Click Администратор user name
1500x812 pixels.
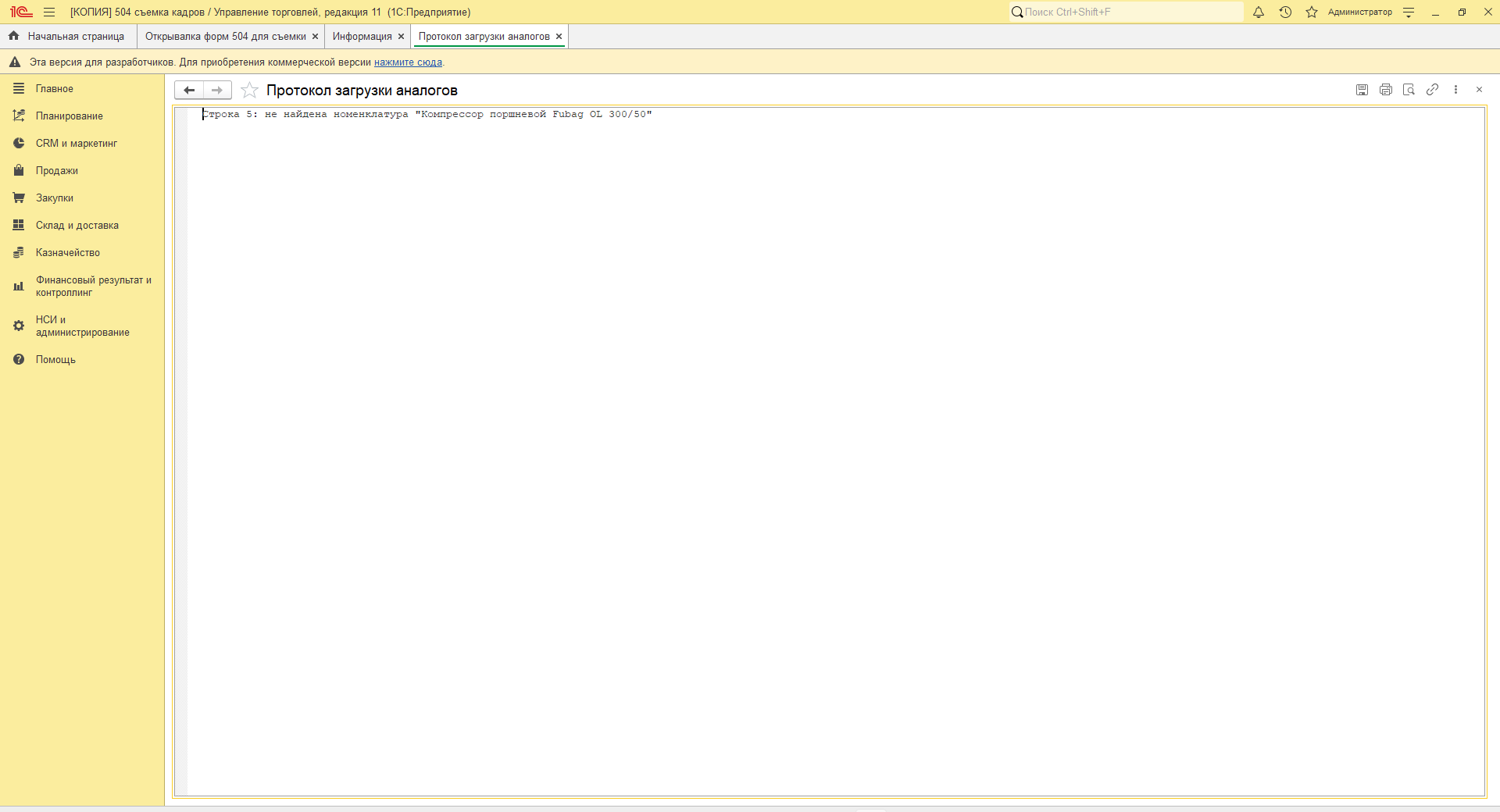tap(1359, 12)
